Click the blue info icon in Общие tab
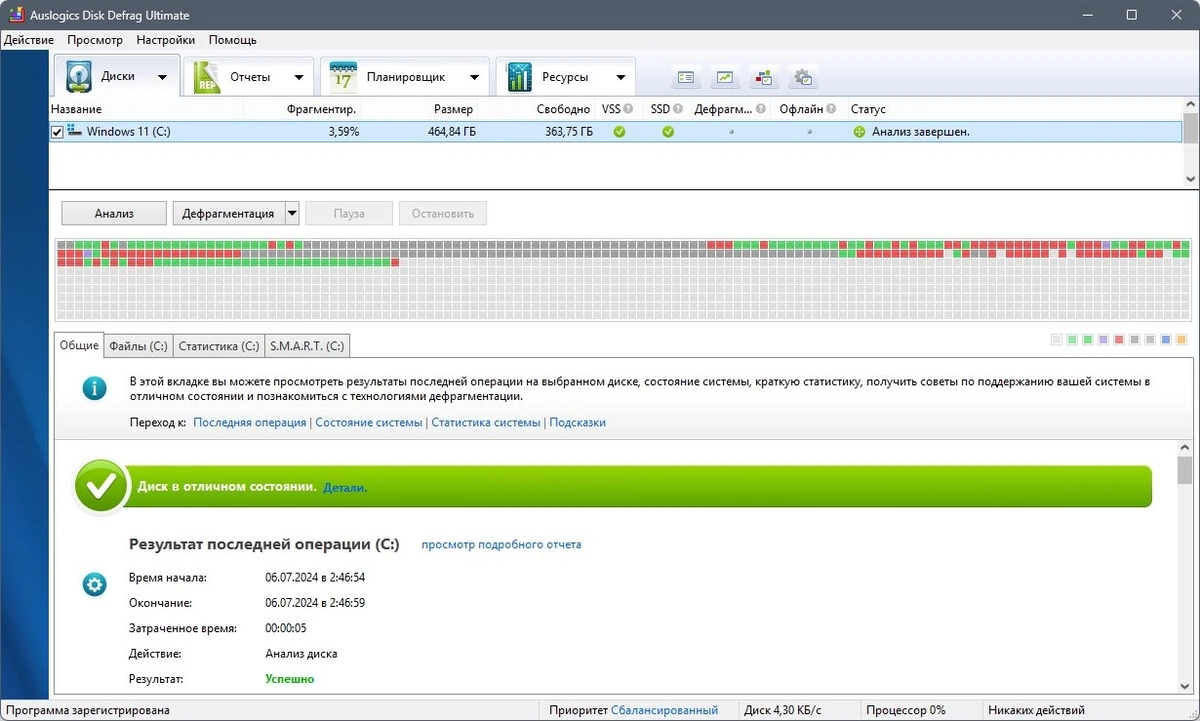 (x=94, y=388)
